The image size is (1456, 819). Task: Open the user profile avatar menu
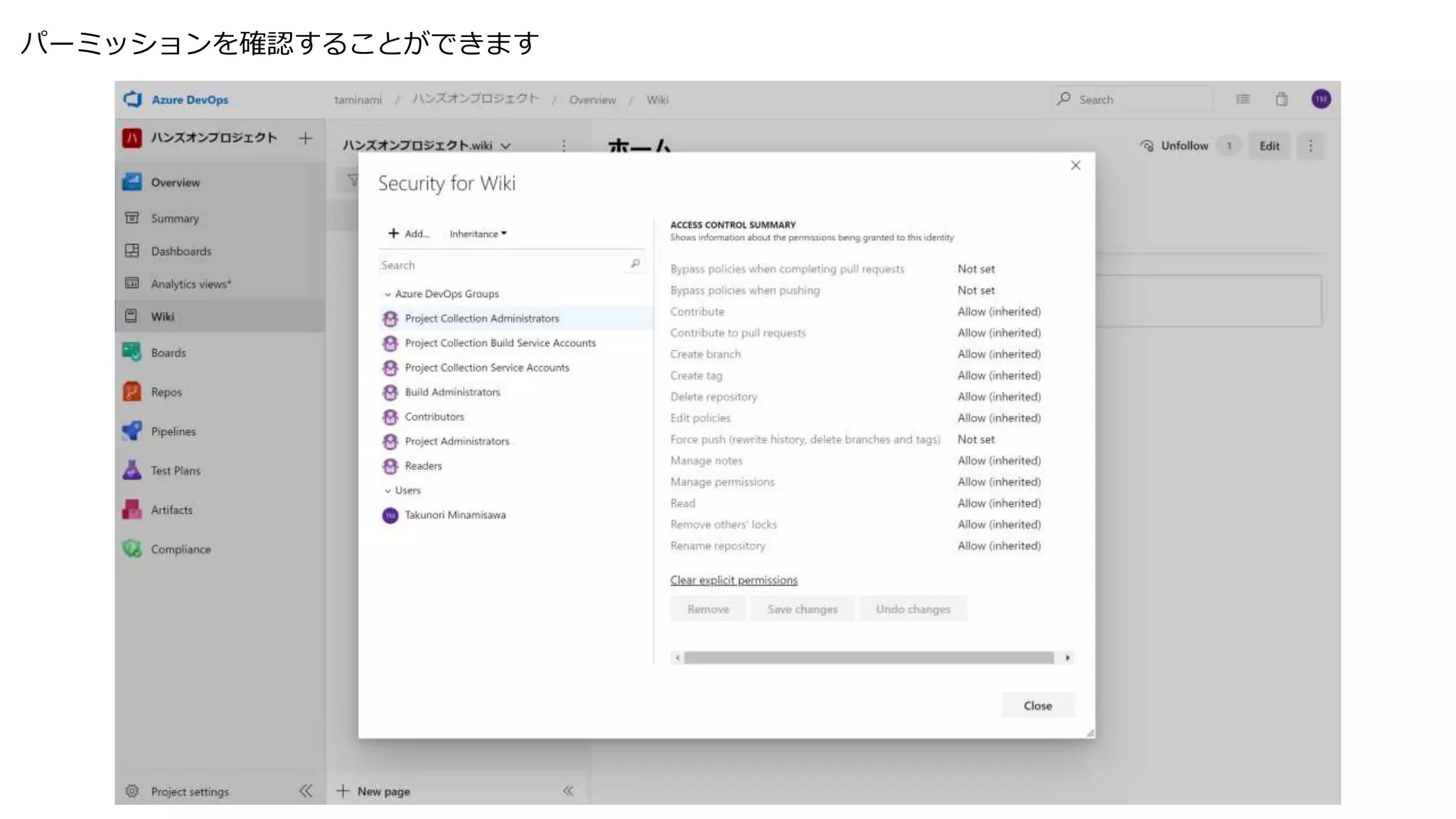point(1321,100)
